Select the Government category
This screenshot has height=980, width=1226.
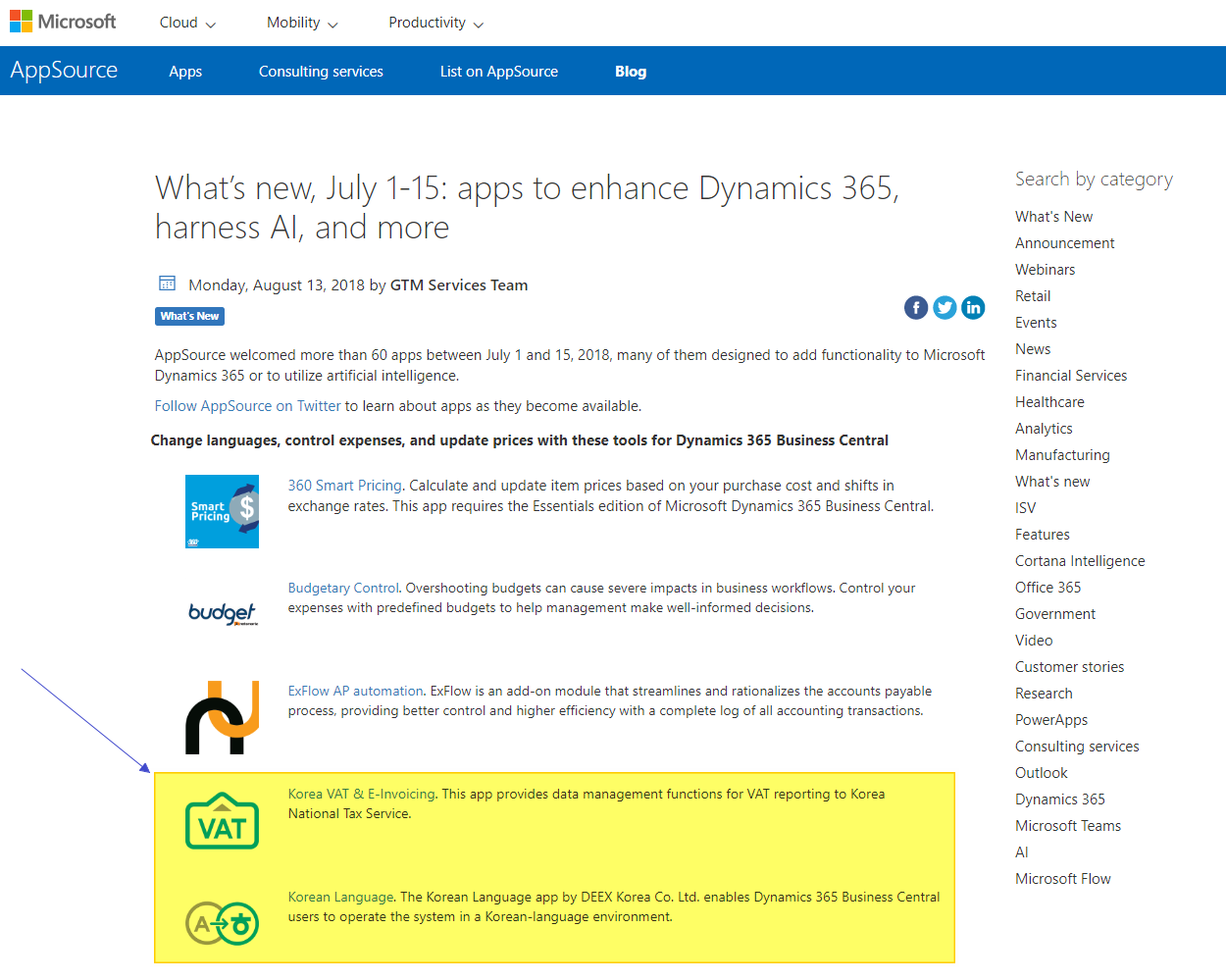1055,614
